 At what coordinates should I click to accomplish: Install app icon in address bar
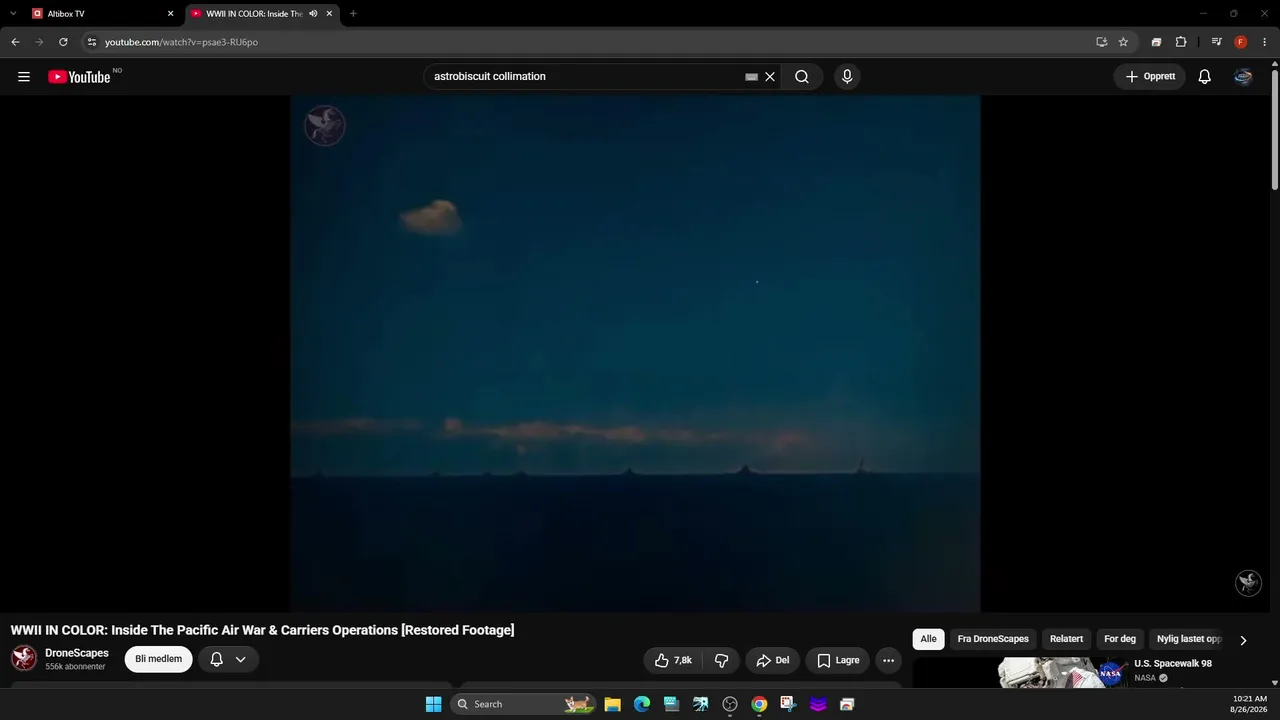(1101, 42)
